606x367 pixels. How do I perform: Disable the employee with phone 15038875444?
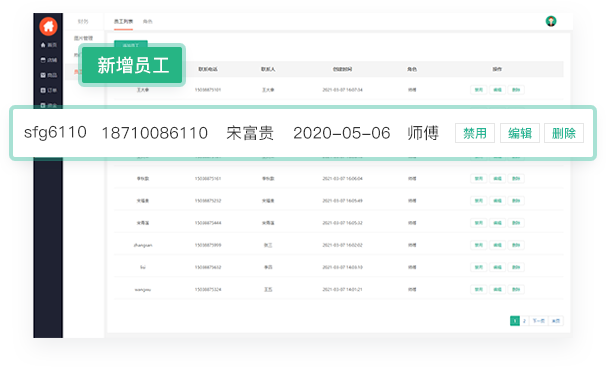point(478,223)
